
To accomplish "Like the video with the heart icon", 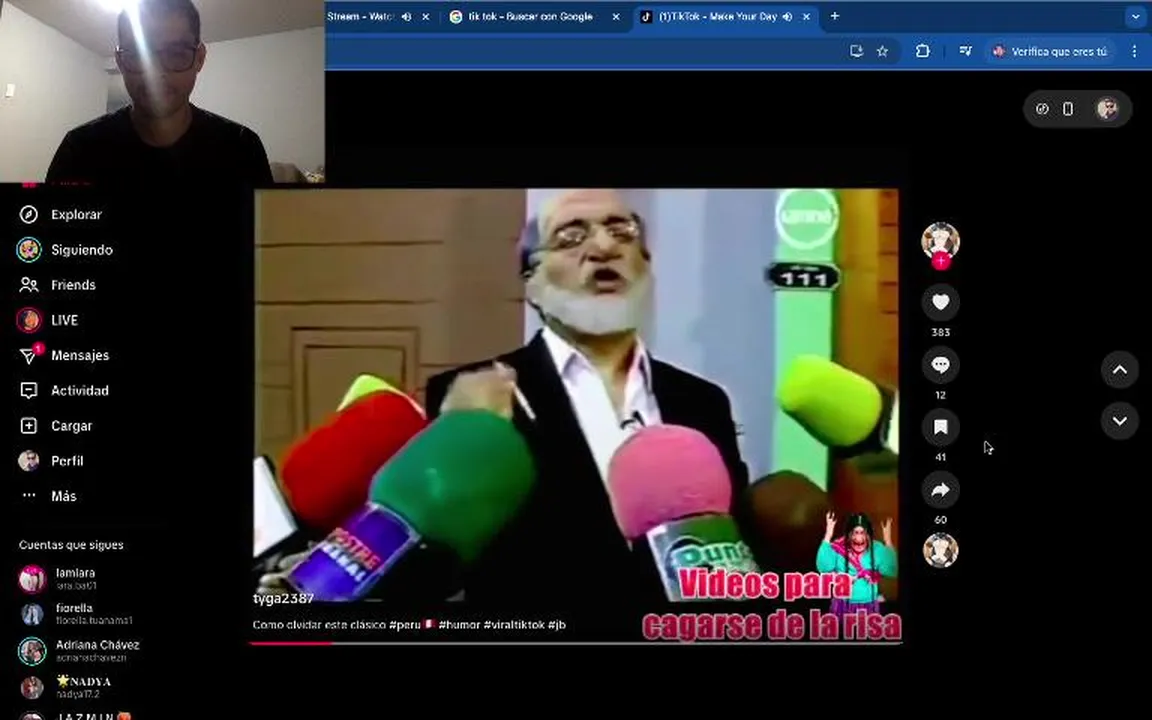I will coord(940,302).
